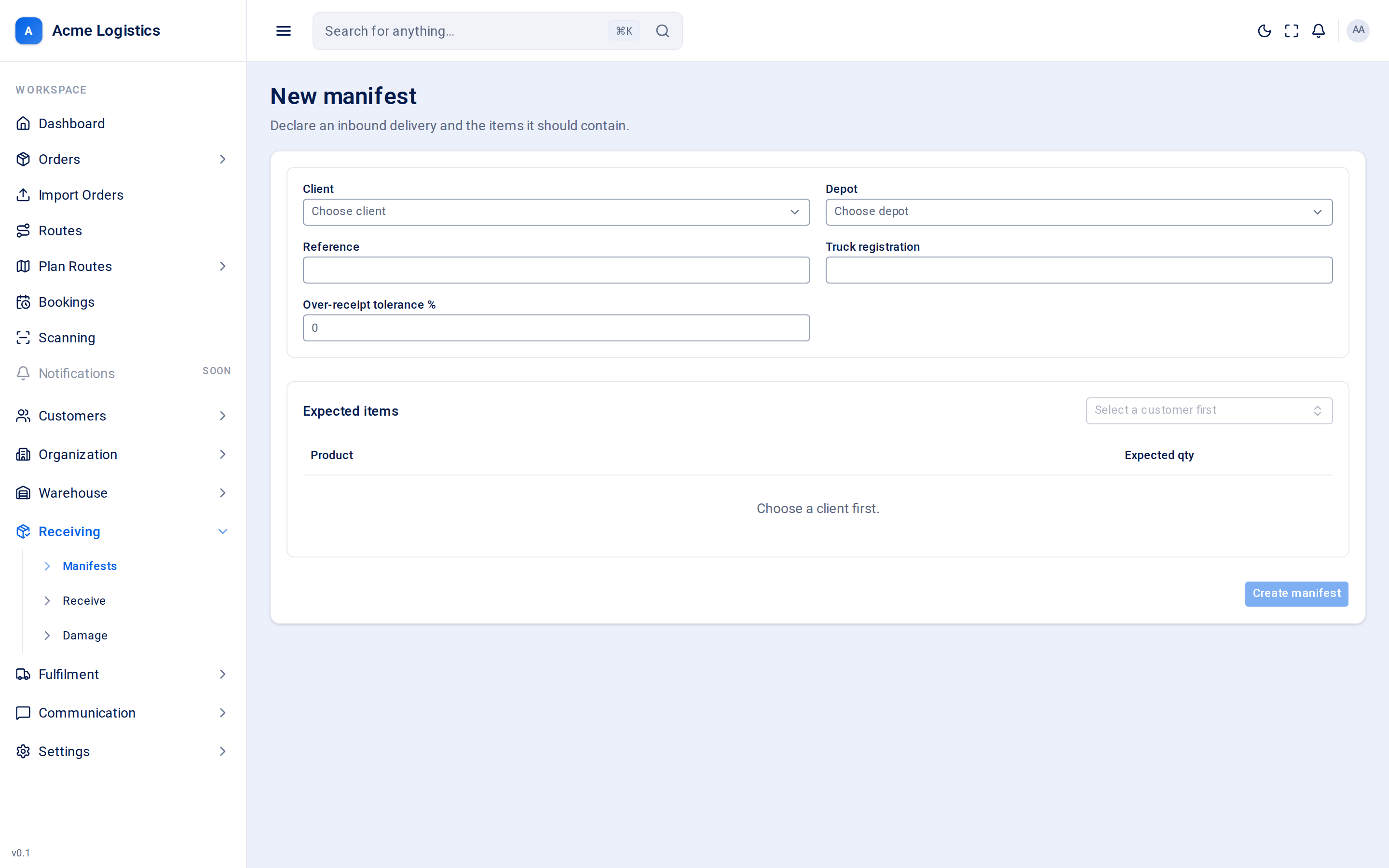Click the Expected qty column header
The height and width of the screenshot is (868, 1389).
(1159, 455)
